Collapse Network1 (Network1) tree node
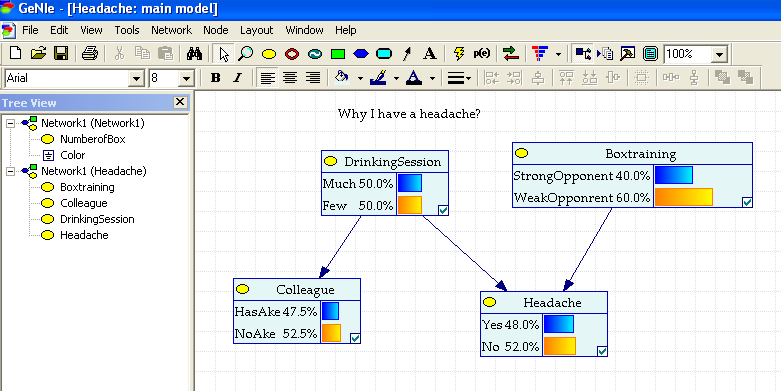The height and width of the screenshot is (391, 781). (10, 123)
